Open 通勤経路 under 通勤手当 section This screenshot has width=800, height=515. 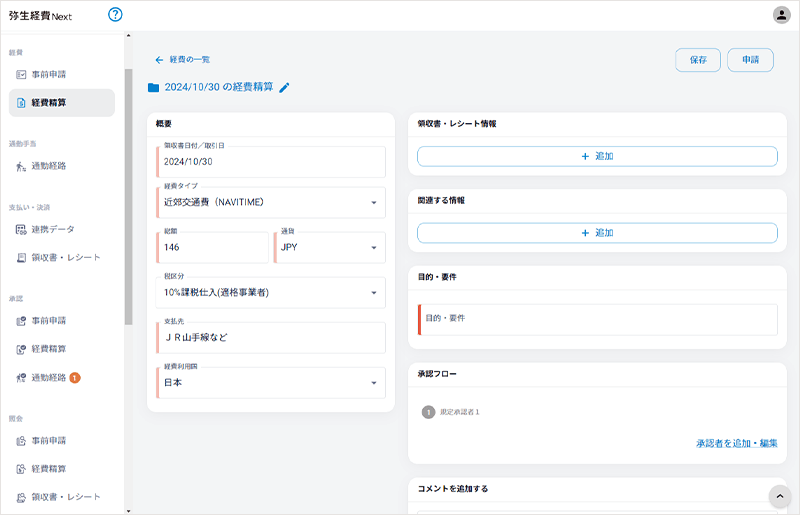[x=48, y=166]
